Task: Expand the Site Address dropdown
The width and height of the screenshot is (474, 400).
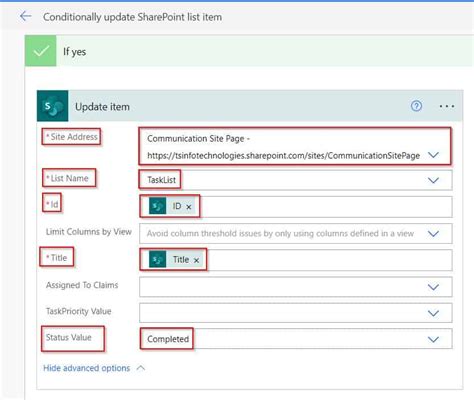Action: [x=433, y=155]
